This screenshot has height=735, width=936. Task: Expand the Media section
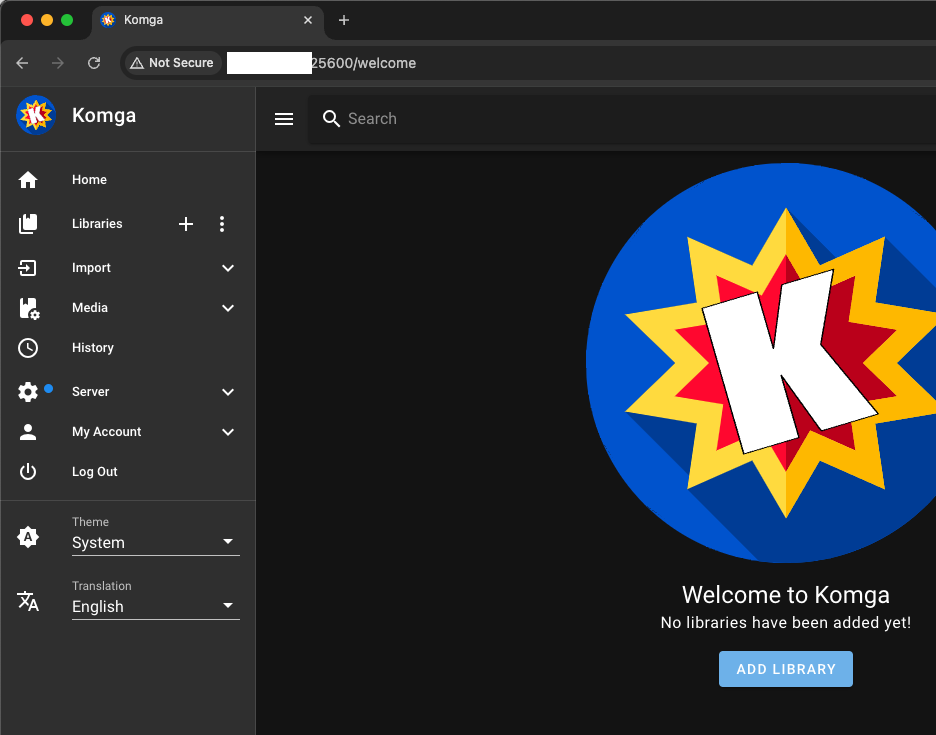click(x=228, y=307)
